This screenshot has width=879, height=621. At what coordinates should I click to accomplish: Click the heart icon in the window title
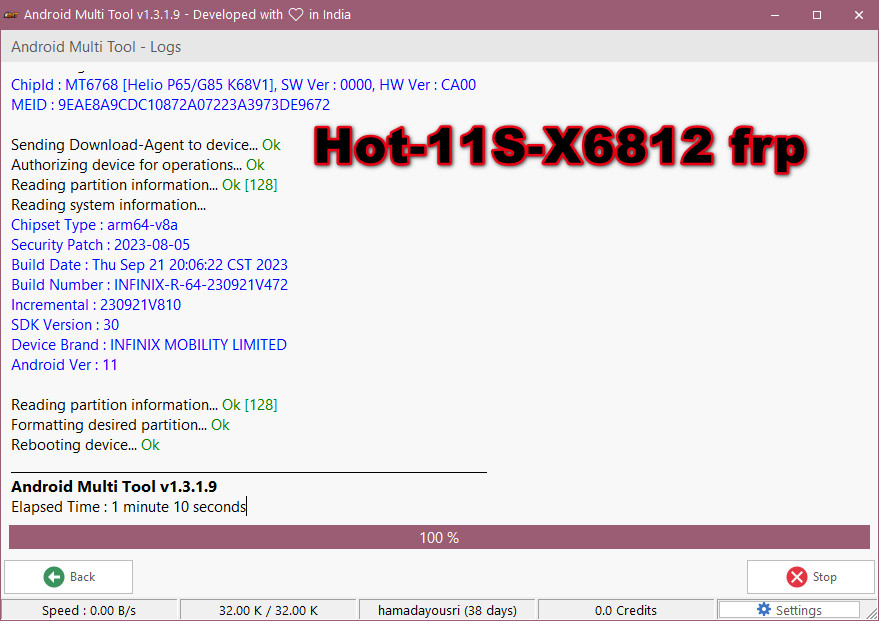(x=296, y=15)
